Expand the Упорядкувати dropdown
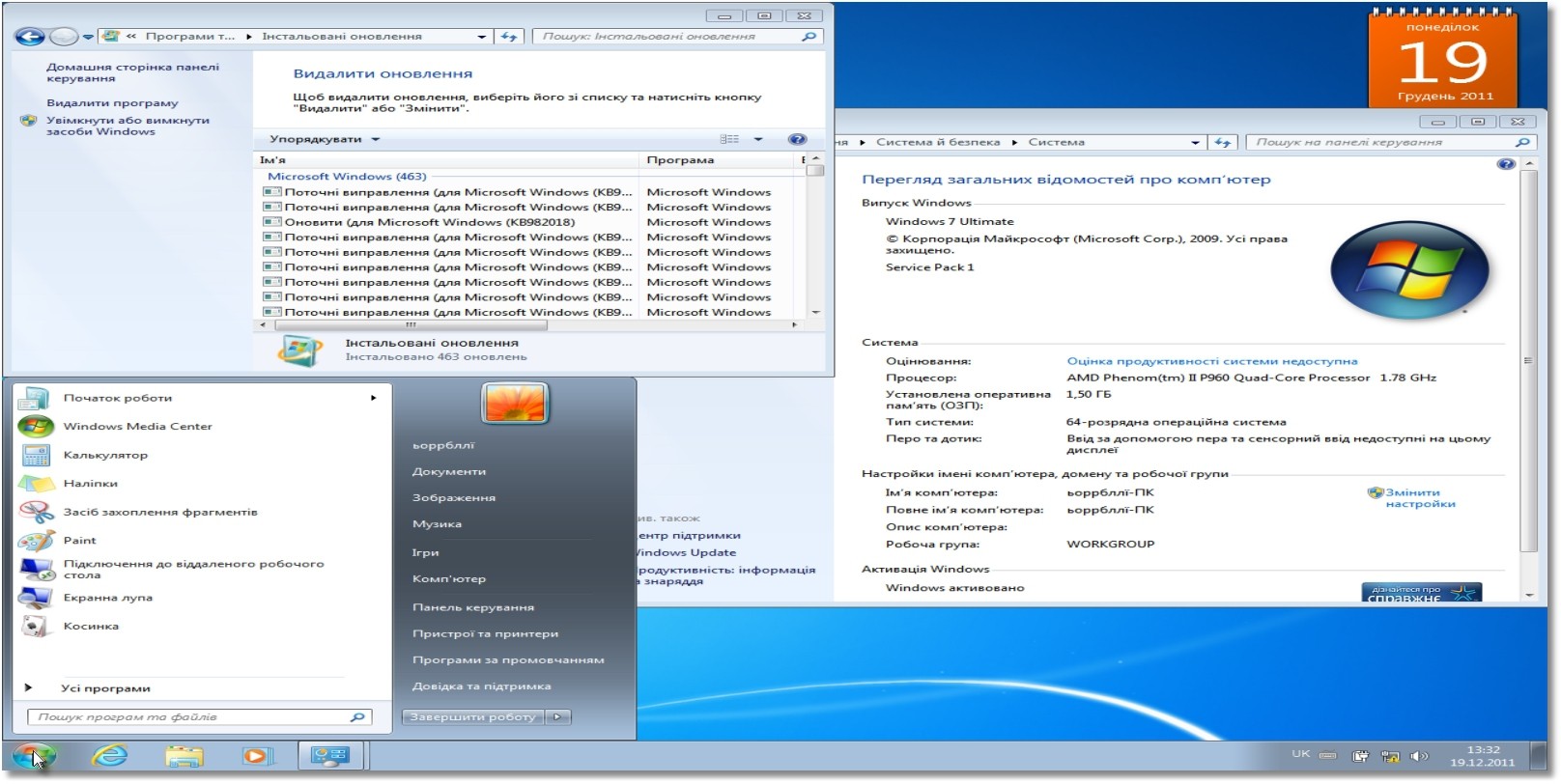Image resolution: width=1561 pixels, height=784 pixels. (325, 139)
